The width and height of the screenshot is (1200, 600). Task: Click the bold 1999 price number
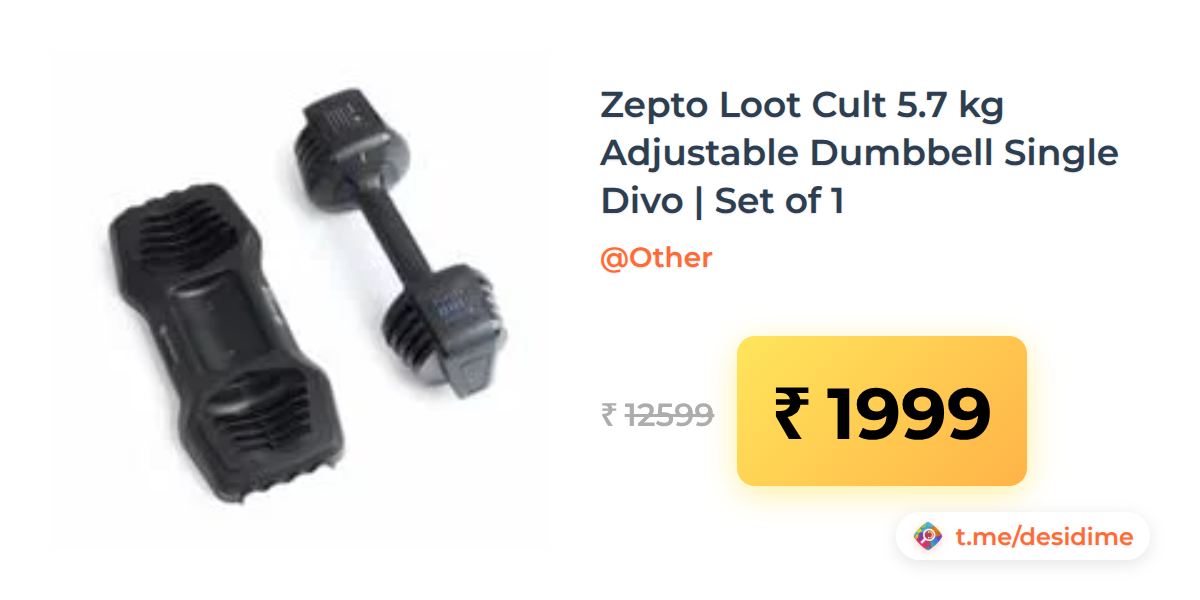coord(908,414)
